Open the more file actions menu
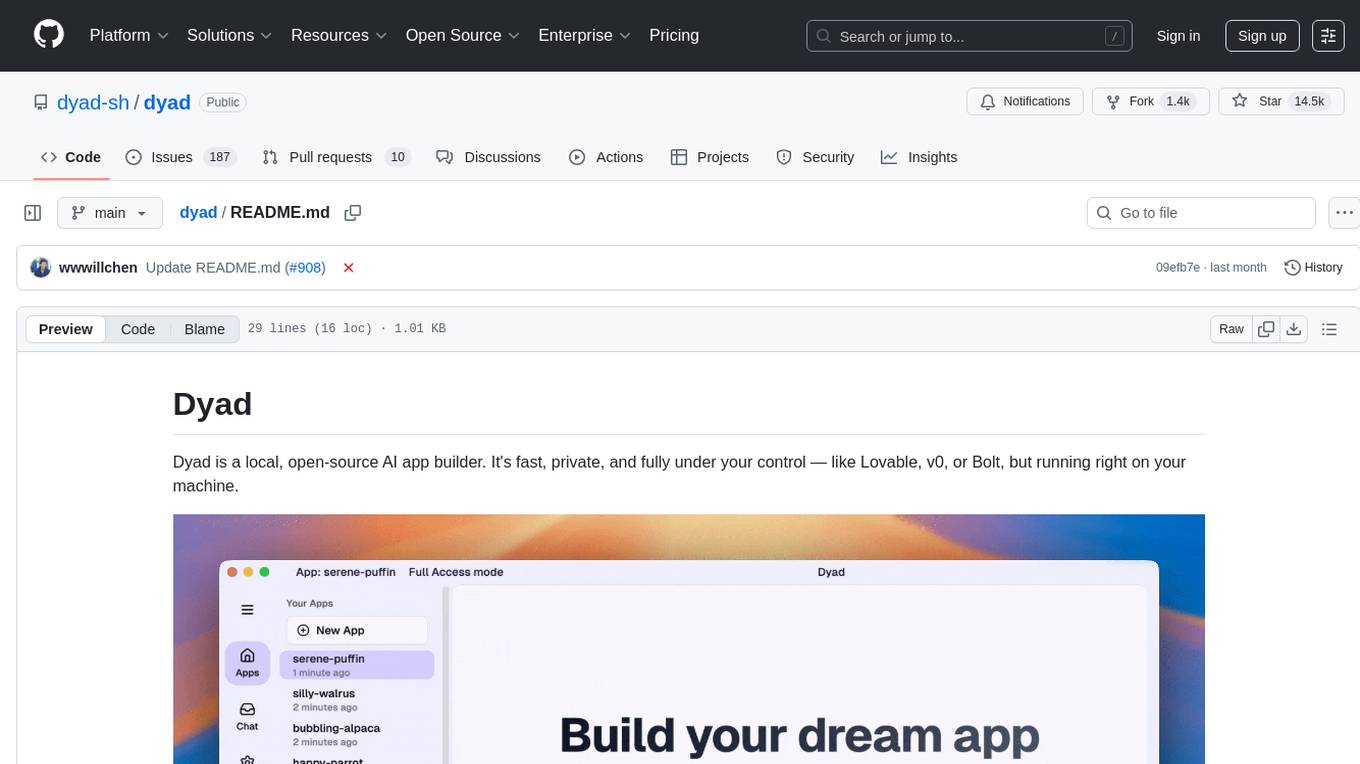1360x764 pixels. coord(1344,213)
